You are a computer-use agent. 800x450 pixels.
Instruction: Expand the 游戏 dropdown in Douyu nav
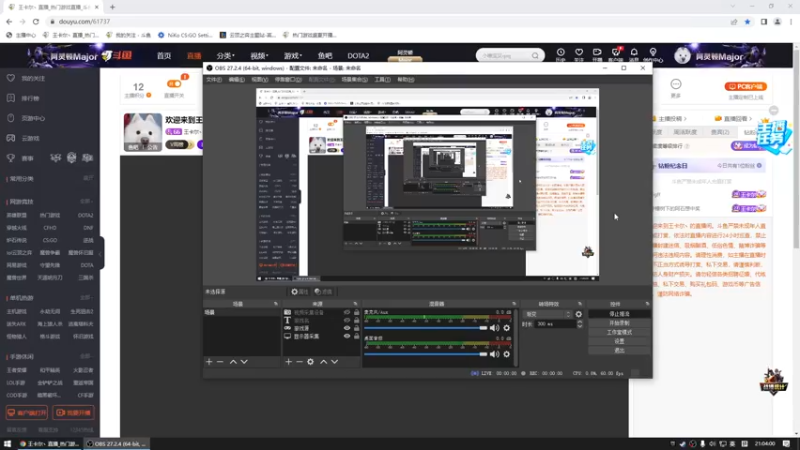click(293, 56)
